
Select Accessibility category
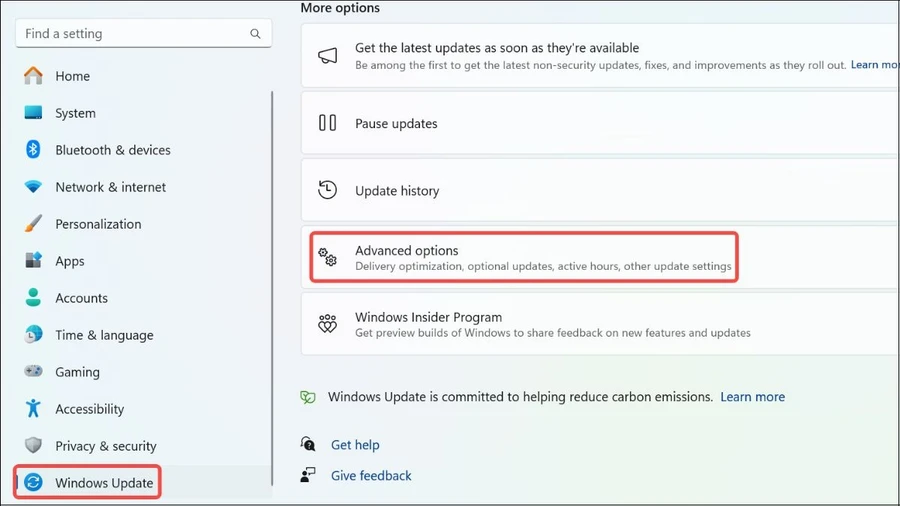90,409
